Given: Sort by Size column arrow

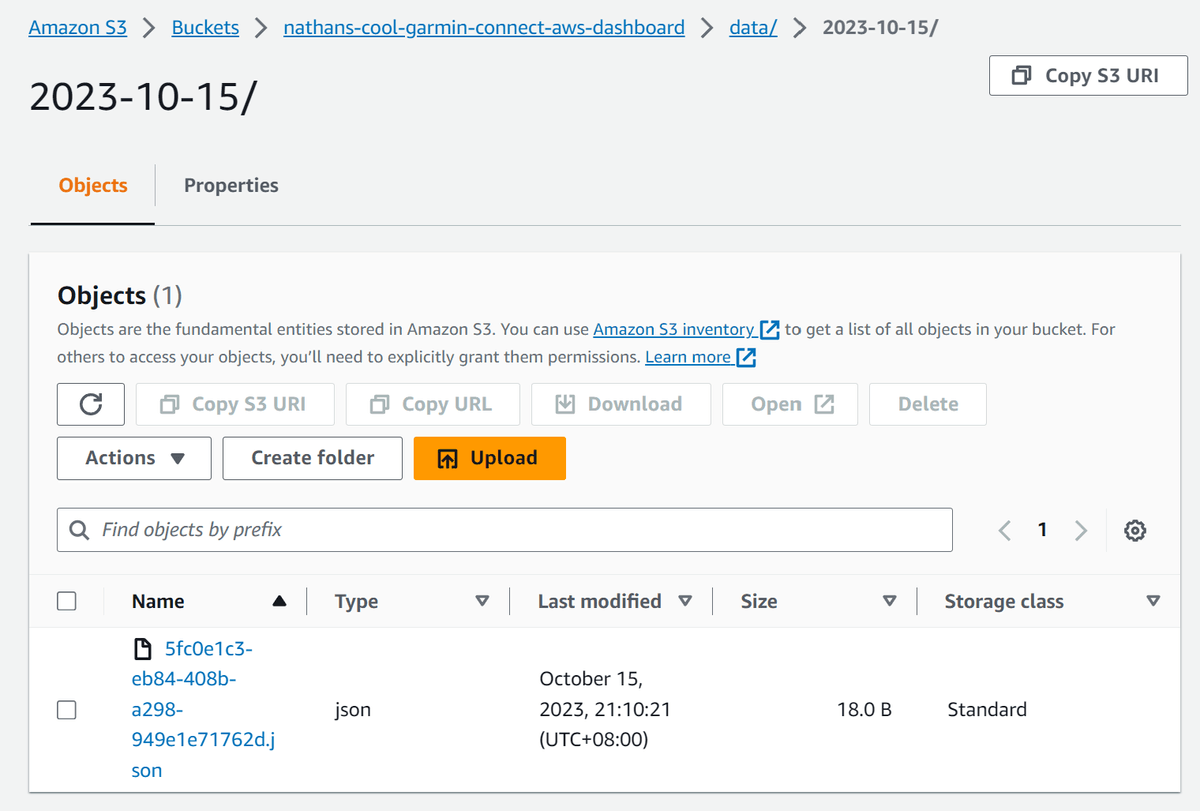Looking at the screenshot, I should coord(889,601).
